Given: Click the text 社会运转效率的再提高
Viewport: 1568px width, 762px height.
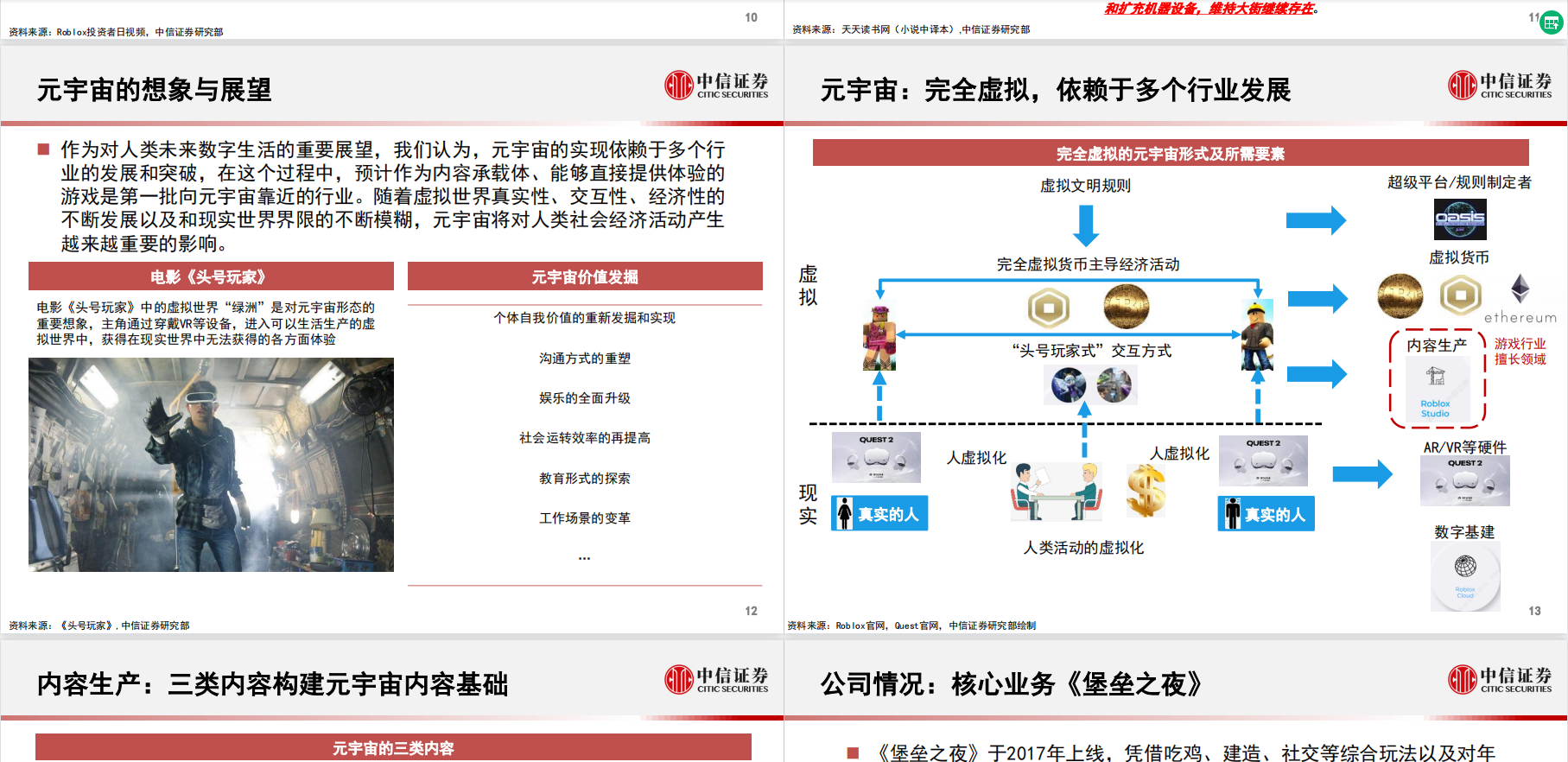Looking at the screenshot, I should point(585,438).
